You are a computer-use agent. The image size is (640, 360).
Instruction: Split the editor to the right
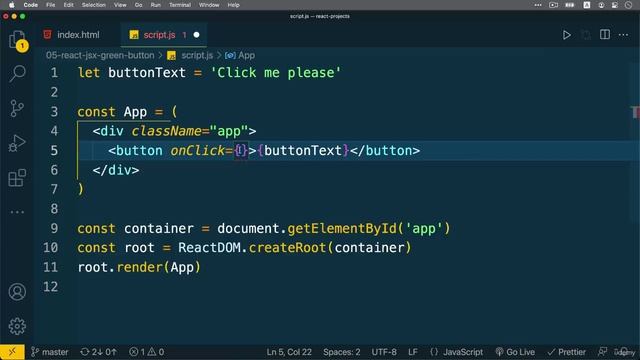pos(605,35)
